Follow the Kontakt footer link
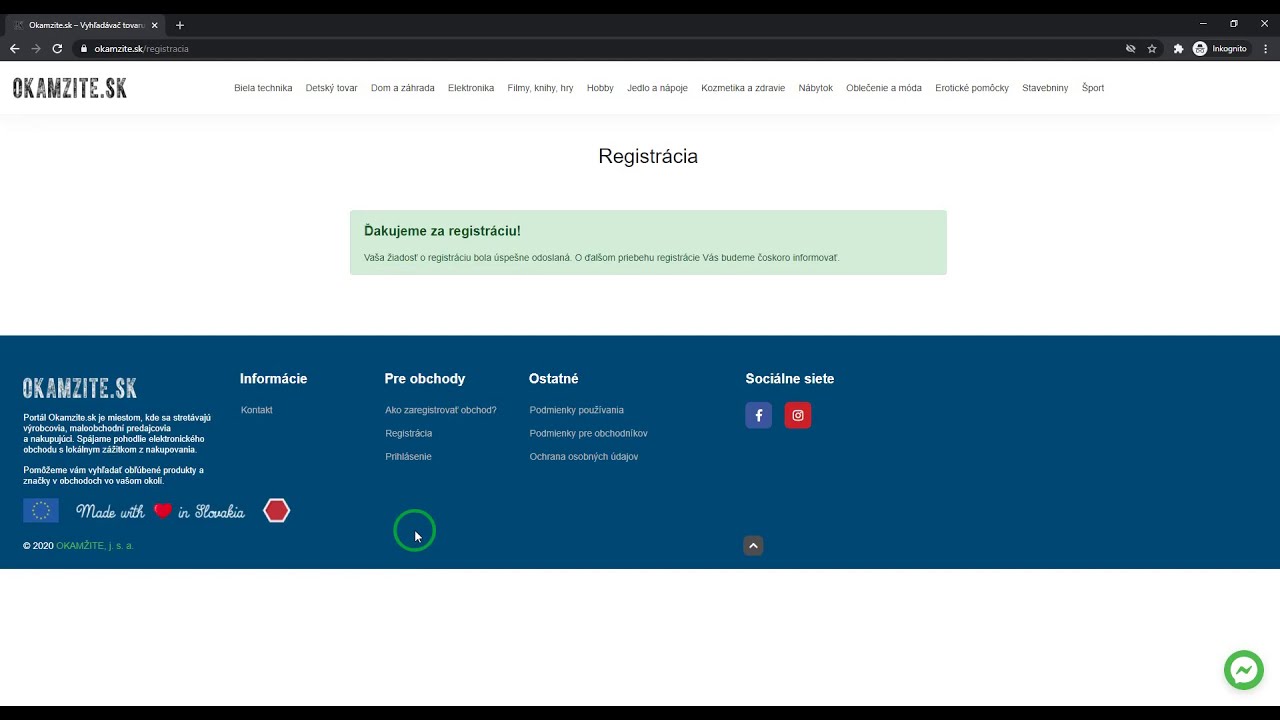The width and height of the screenshot is (1280, 720). coord(257,410)
